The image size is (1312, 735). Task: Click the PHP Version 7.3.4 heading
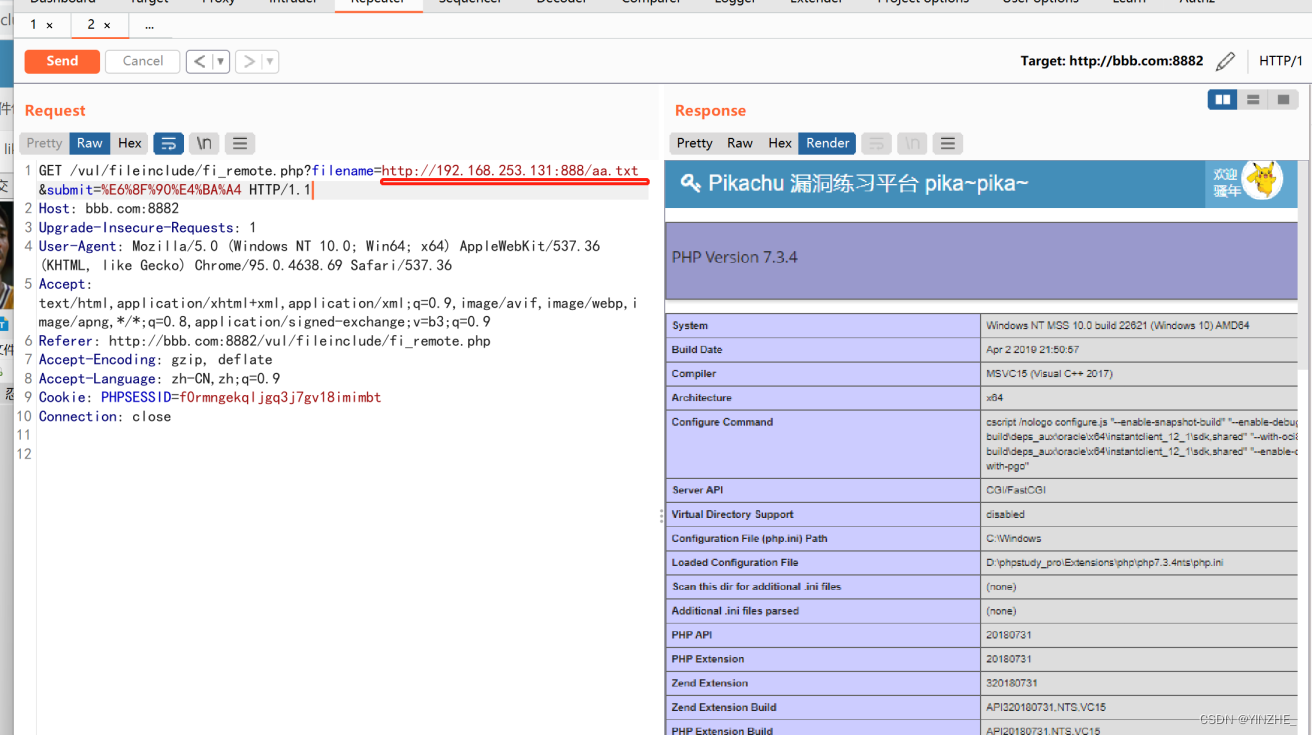pyautogui.click(x=735, y=257)
